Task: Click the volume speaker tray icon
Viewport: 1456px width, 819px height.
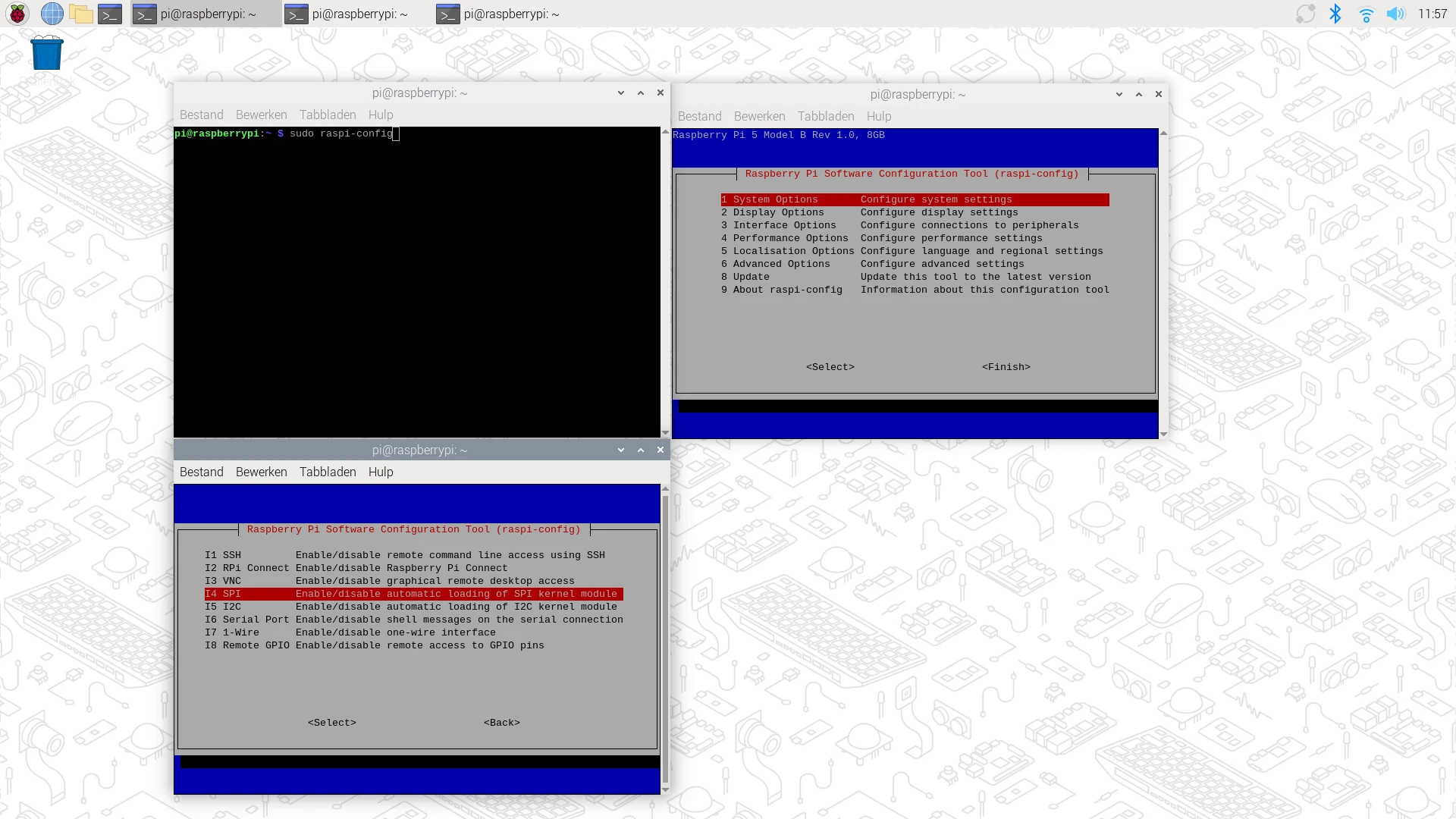Action: [1395, 14]
